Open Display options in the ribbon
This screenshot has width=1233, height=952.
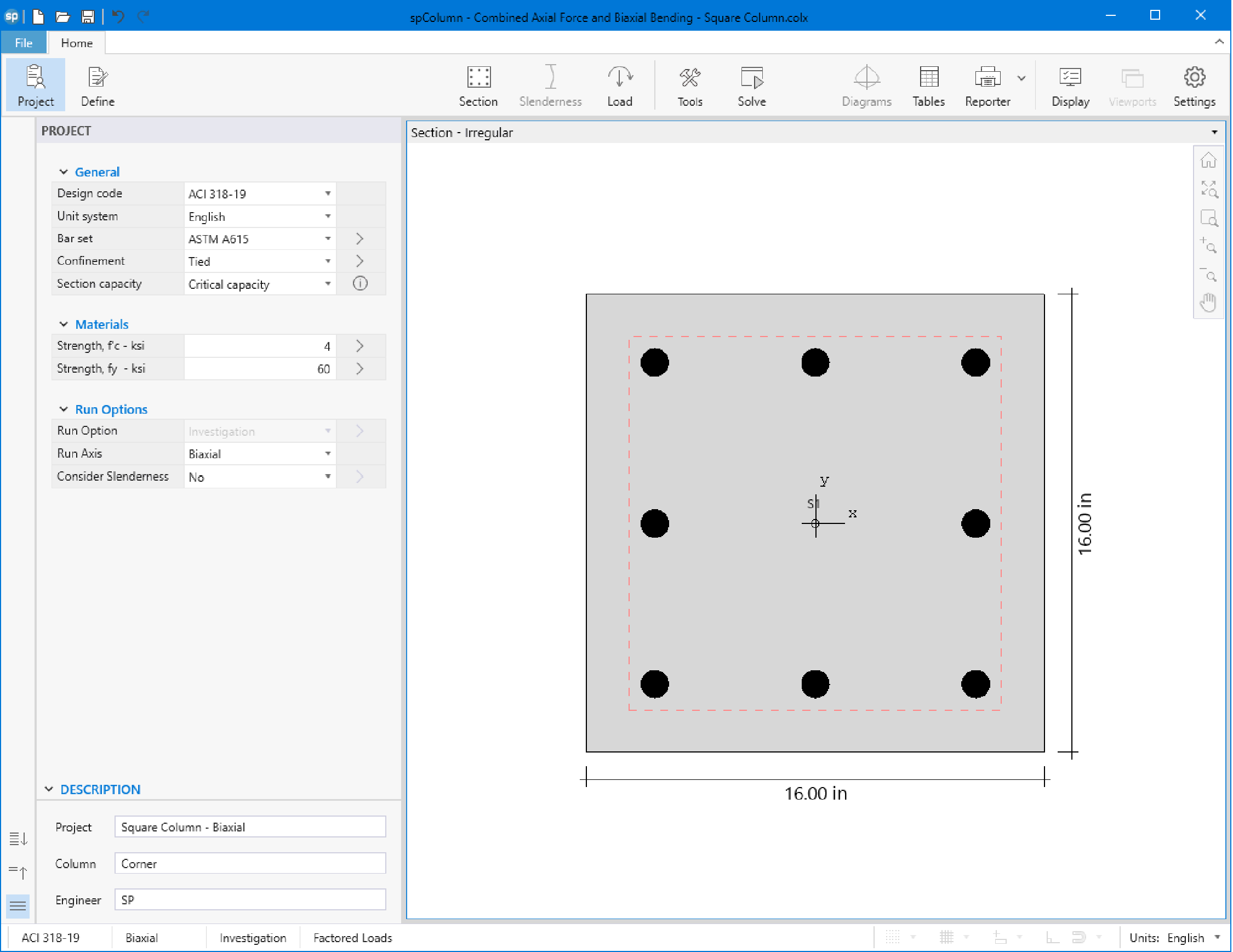point(1070,85)
